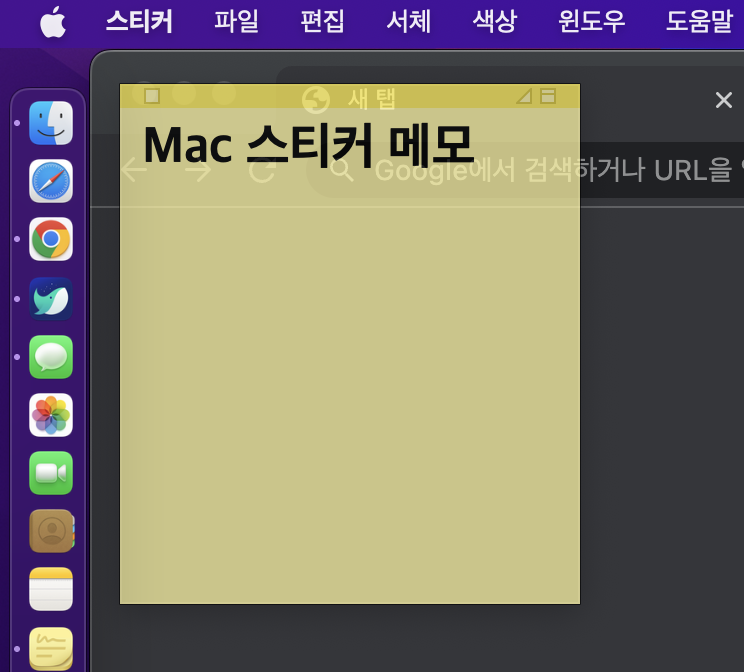Open the 서체 menu

click(409, 22)
